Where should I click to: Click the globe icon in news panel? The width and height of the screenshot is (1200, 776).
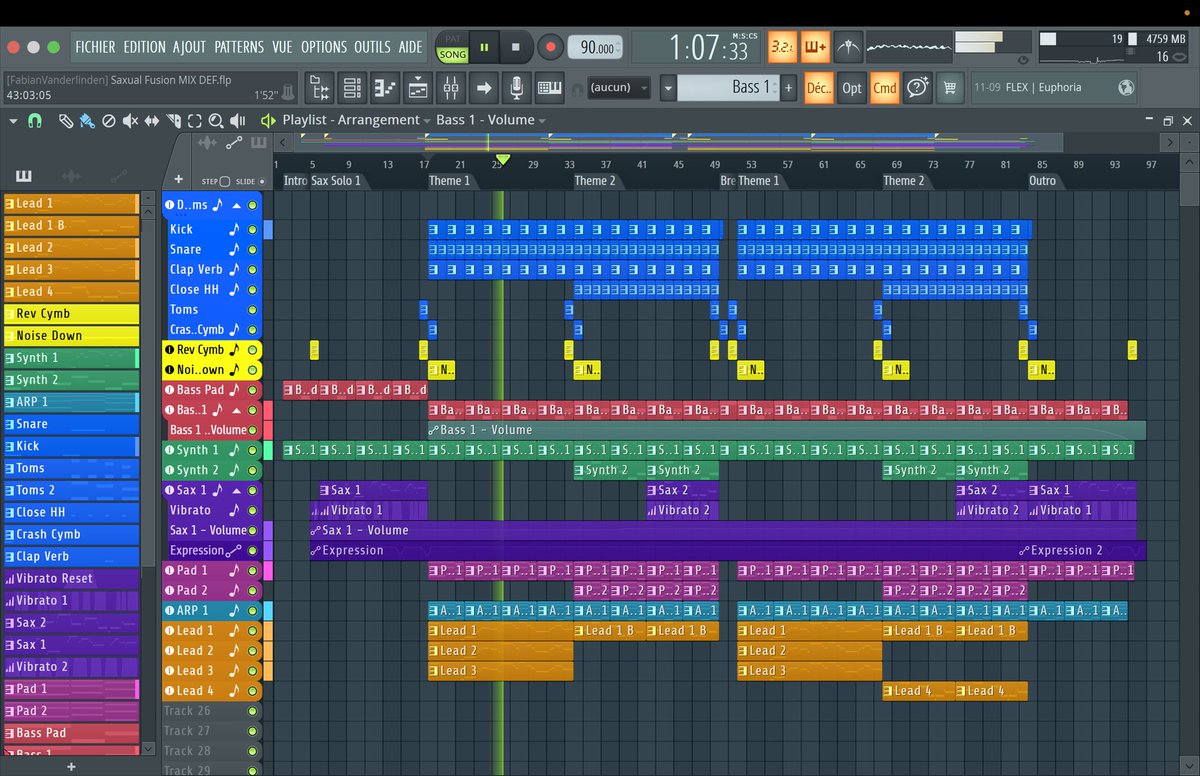(x=1126, y=87)
